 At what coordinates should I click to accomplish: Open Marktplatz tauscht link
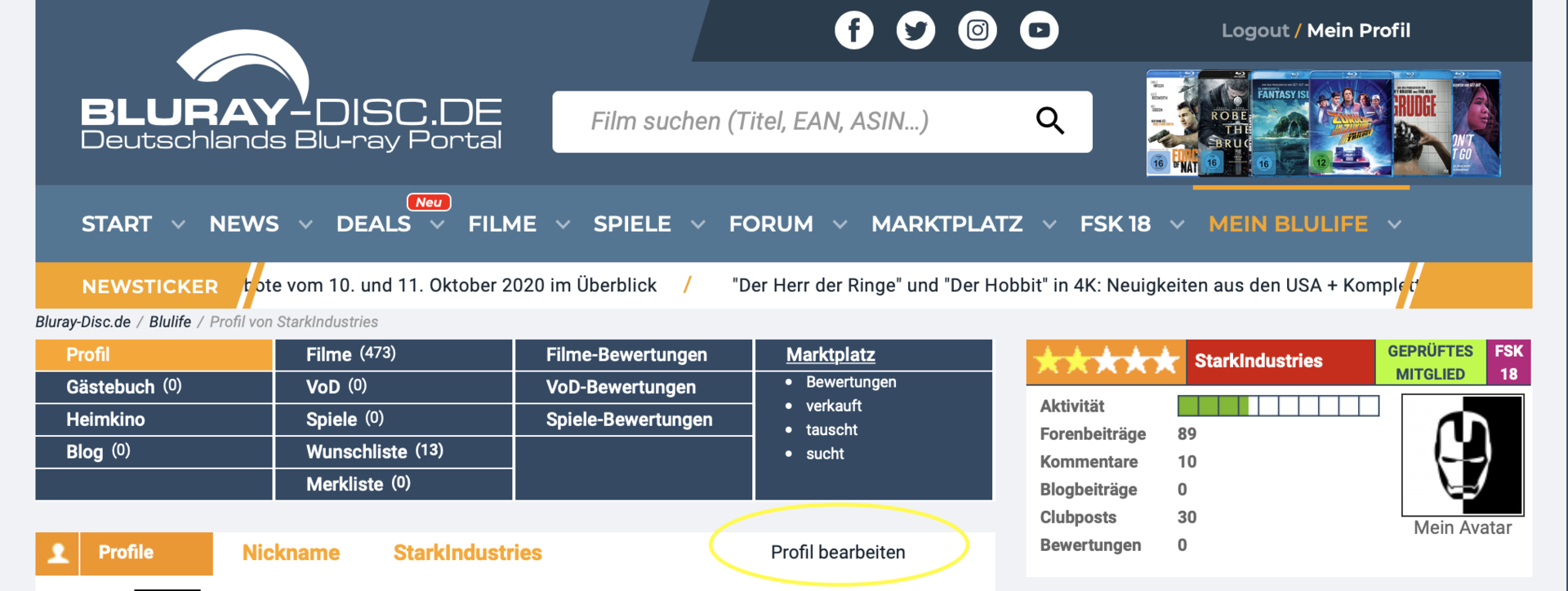[831, 429]
